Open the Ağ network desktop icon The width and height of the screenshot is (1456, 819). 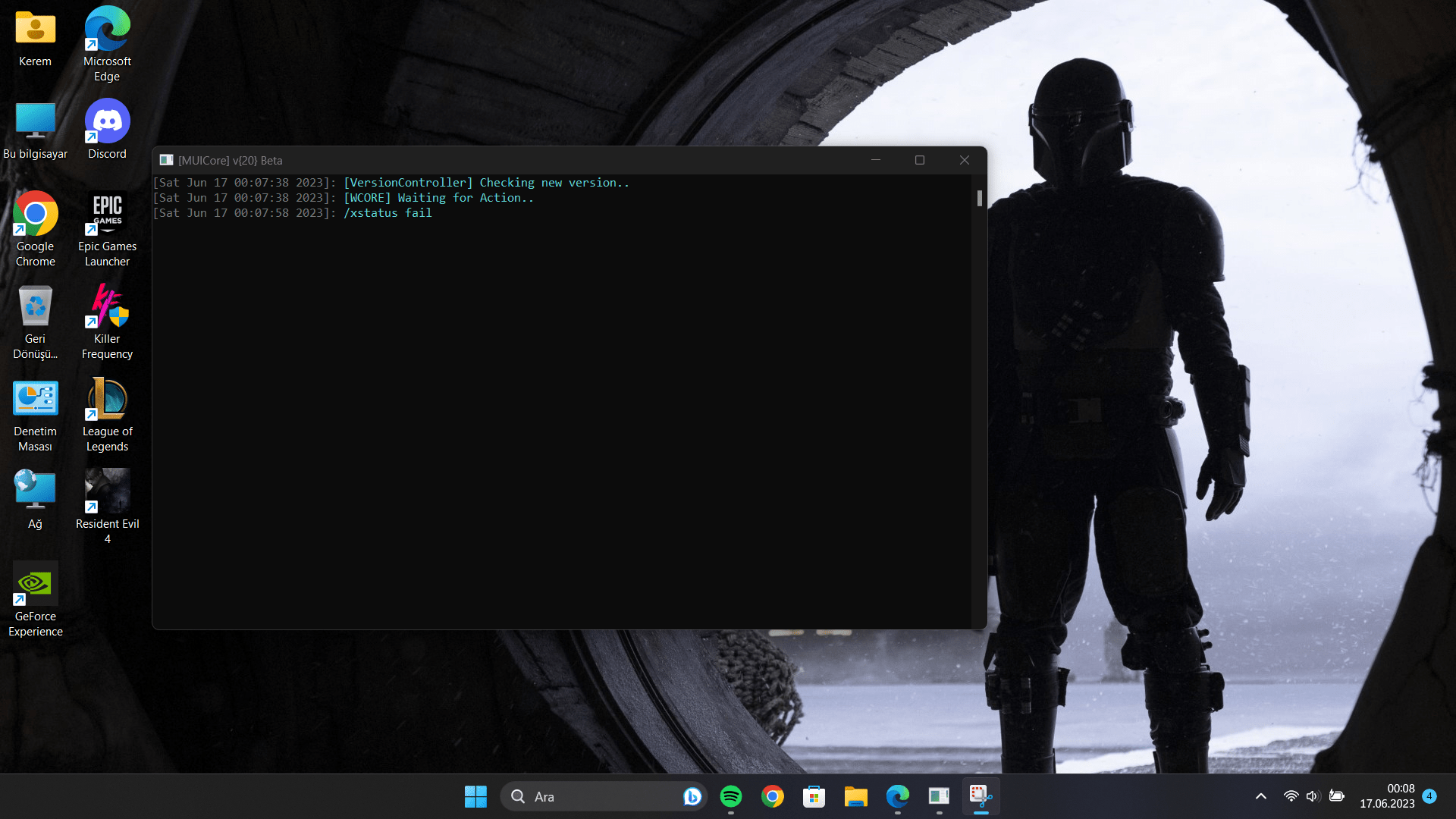(x=35, y=500)
